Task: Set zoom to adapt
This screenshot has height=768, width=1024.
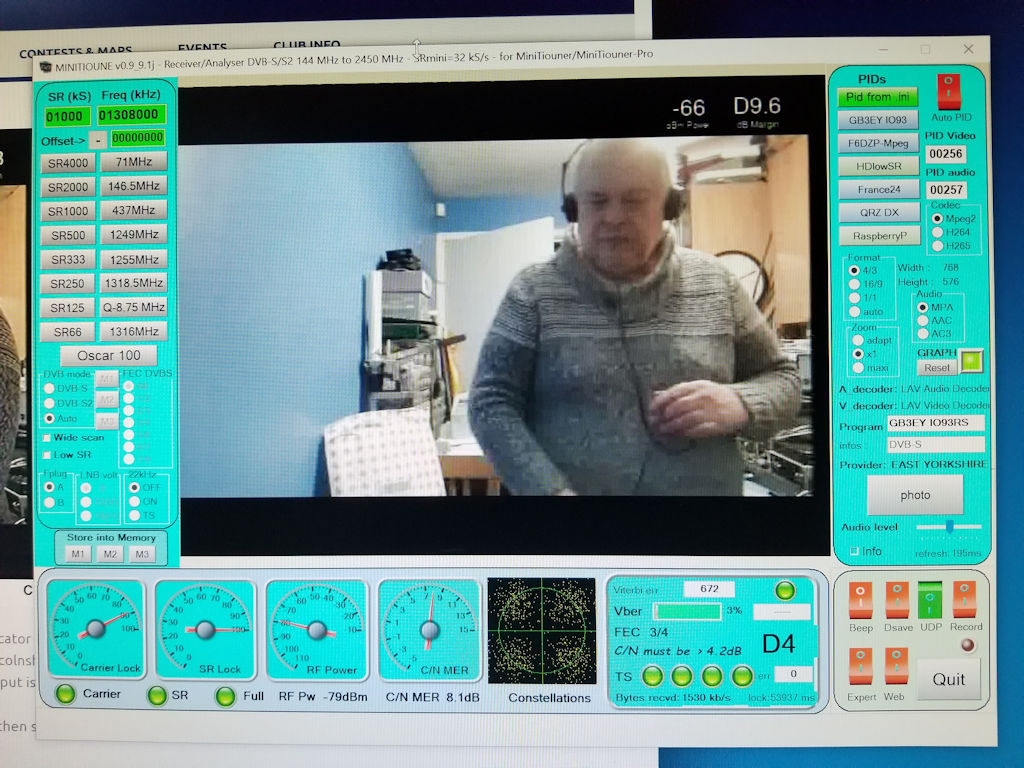Action: [x=858, y=340]
